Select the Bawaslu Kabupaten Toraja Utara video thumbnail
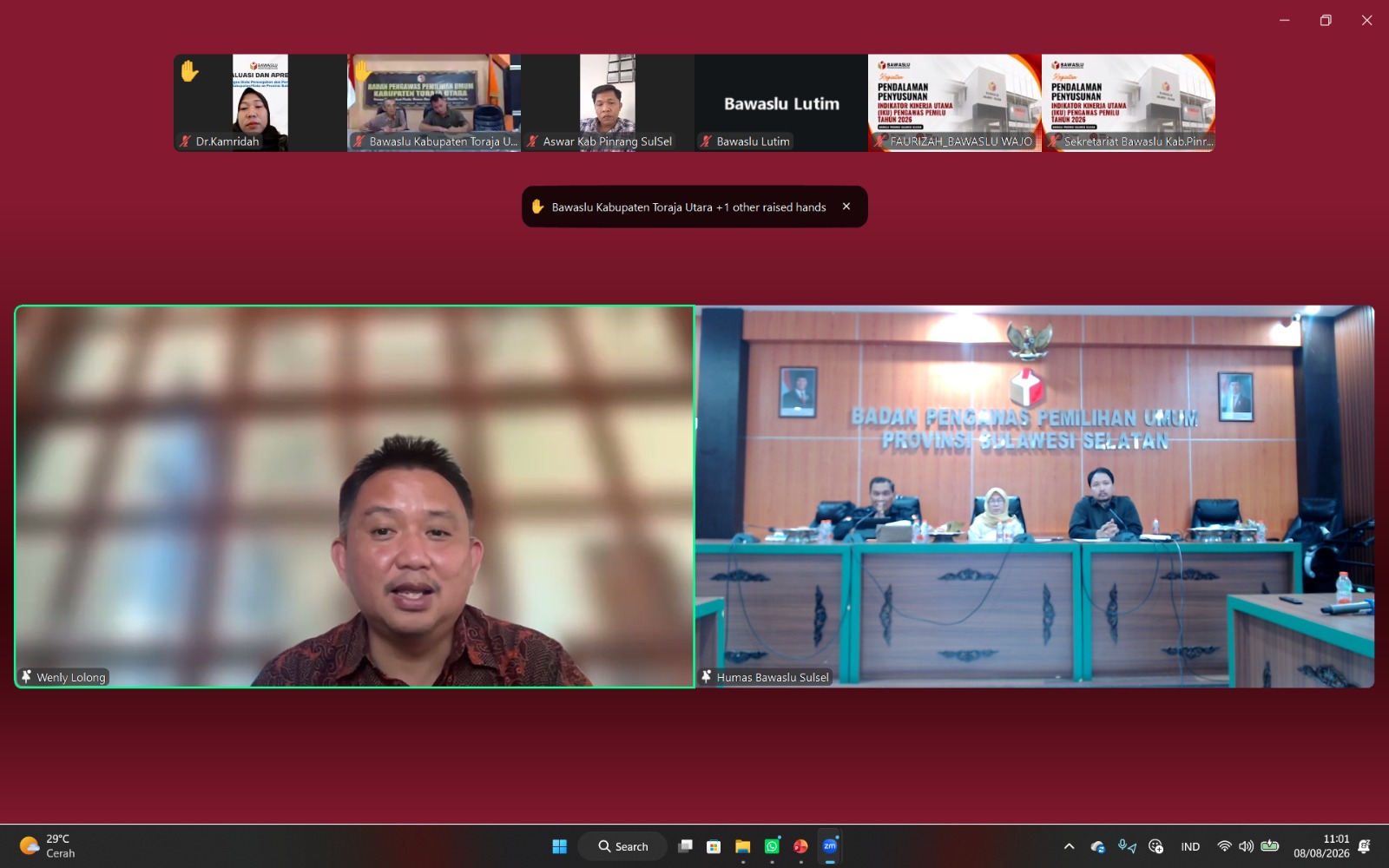Screen dimensions: 1389x868 434,103
